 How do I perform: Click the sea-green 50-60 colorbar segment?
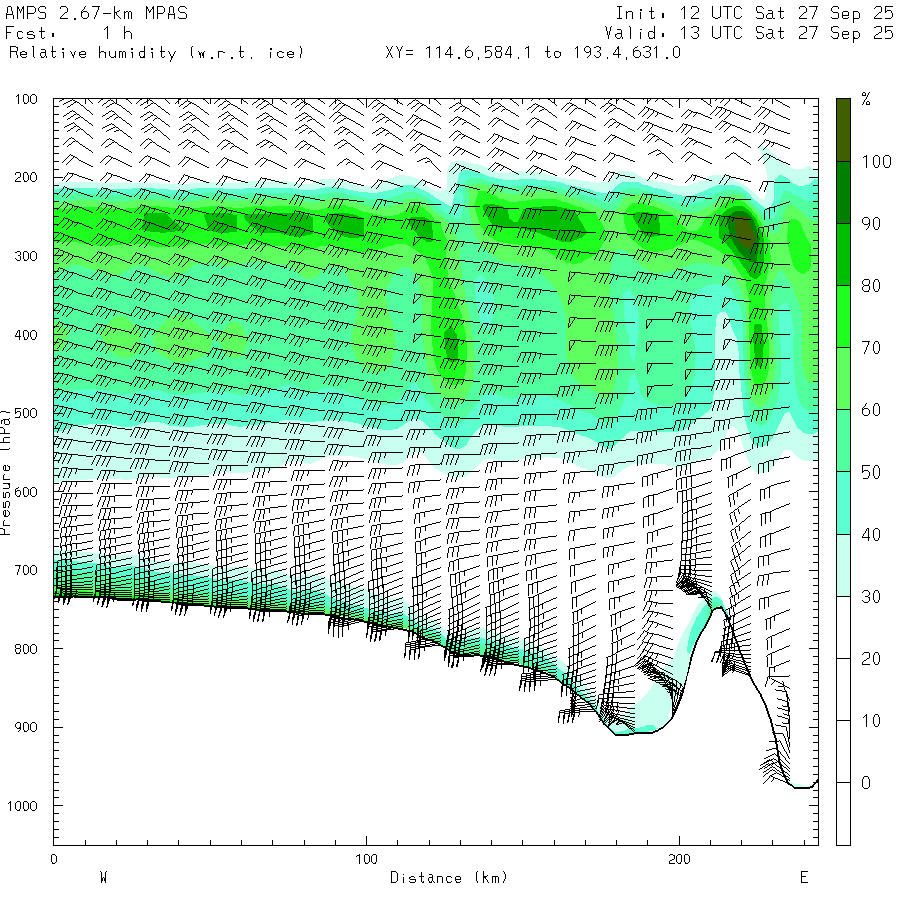843,440
